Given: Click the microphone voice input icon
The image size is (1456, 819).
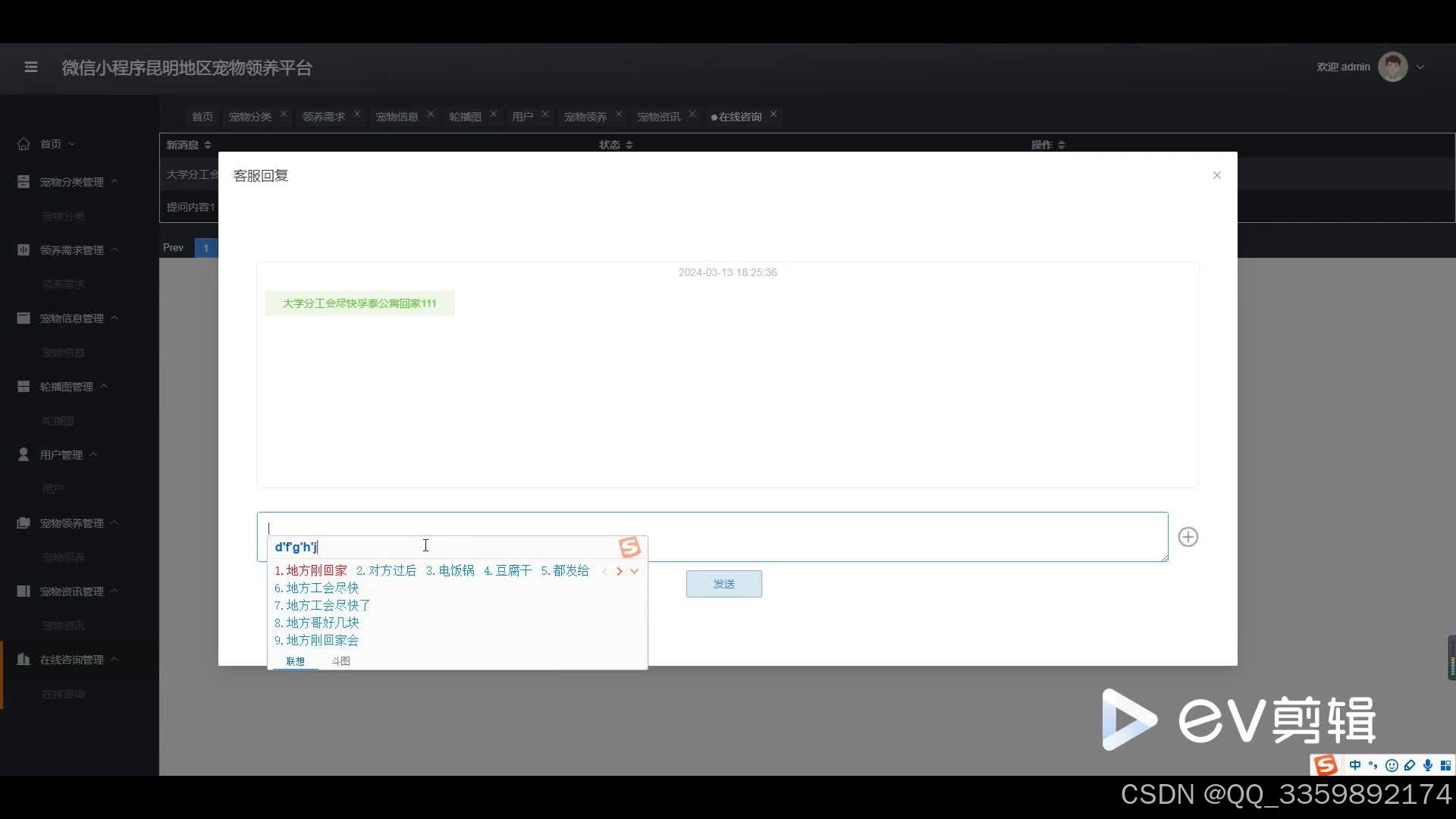Looking at the screenshot, I should 1427,765.
